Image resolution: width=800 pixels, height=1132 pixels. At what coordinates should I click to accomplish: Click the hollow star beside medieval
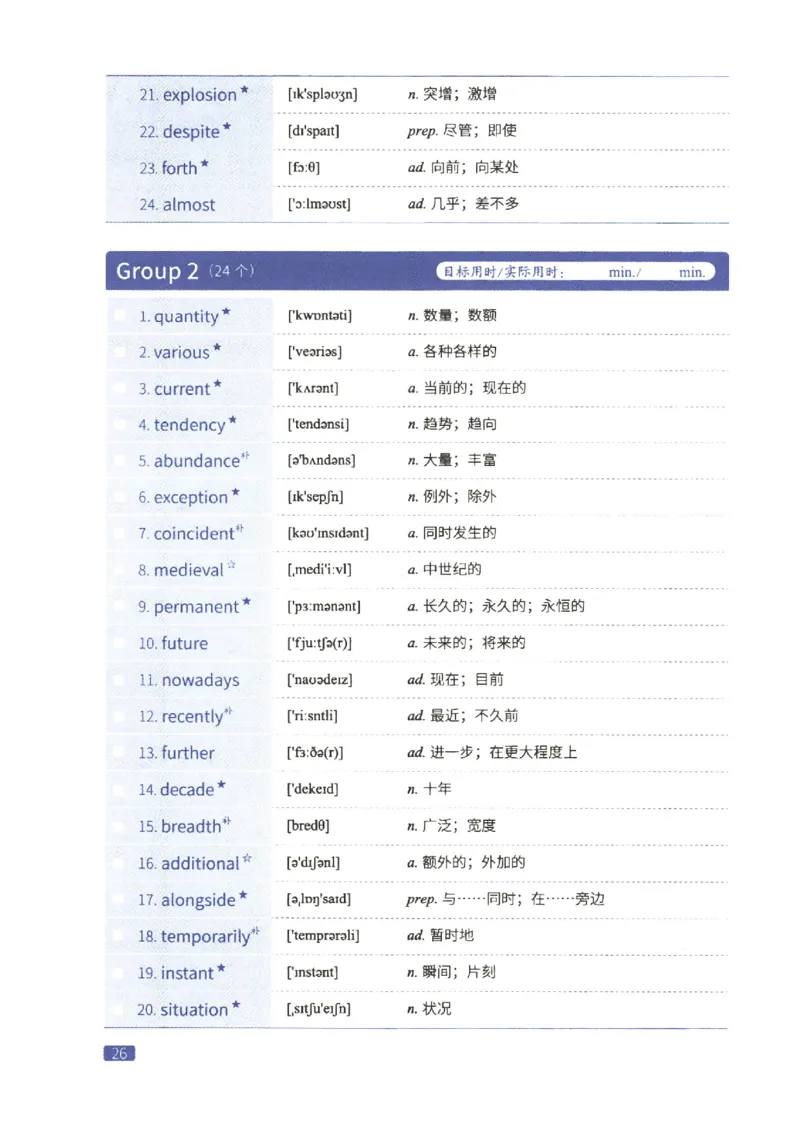[230, 563]
